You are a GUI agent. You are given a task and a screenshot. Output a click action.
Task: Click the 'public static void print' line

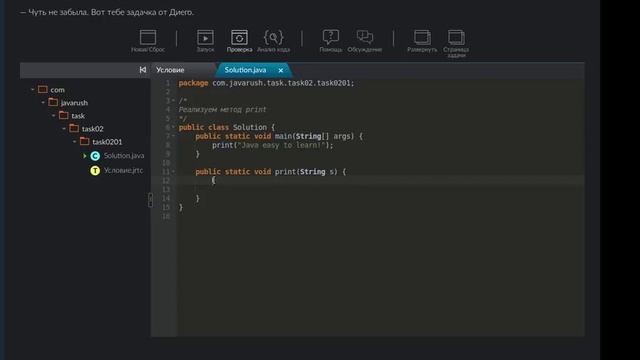[x=270, y=171]
